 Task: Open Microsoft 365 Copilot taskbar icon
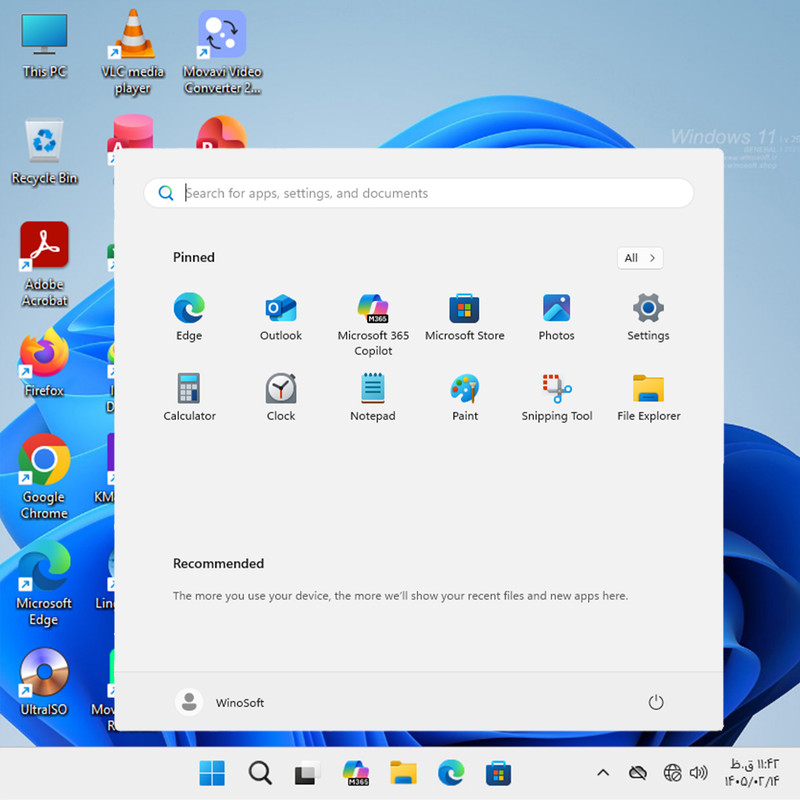coord(356,773)
